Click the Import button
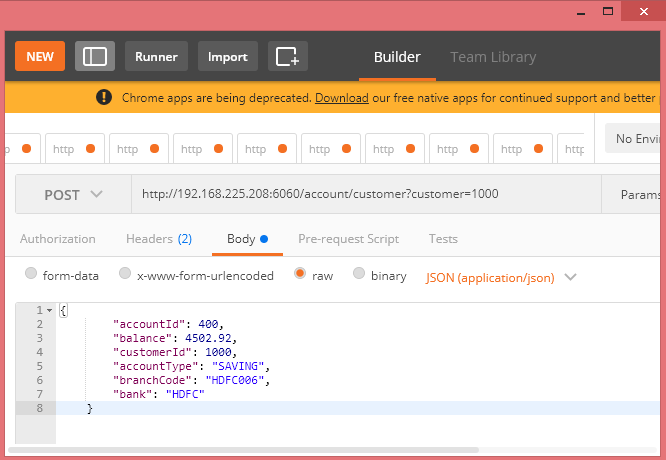The image size is (666, 460). [228, 56]
